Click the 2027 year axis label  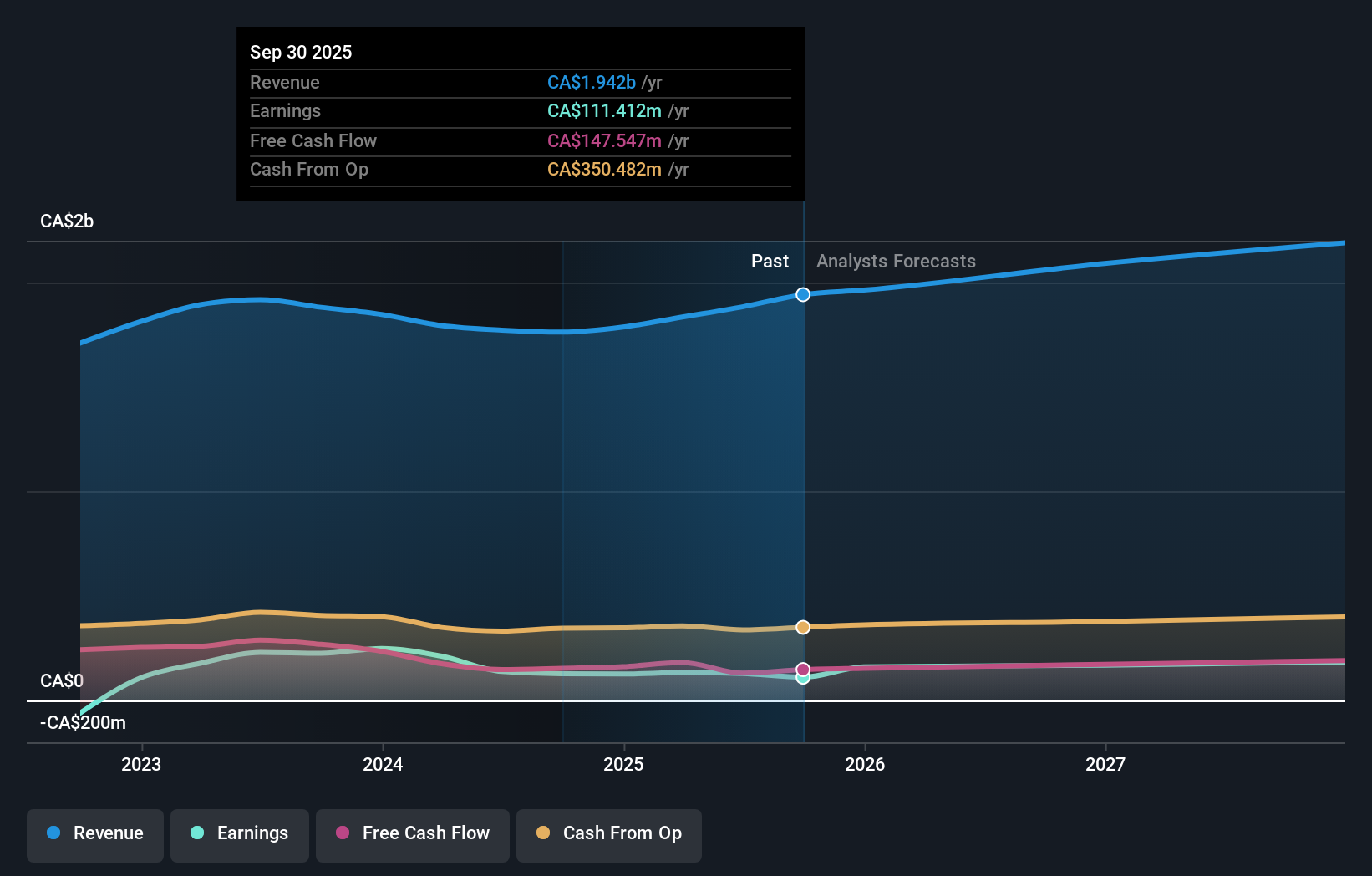1106,764
